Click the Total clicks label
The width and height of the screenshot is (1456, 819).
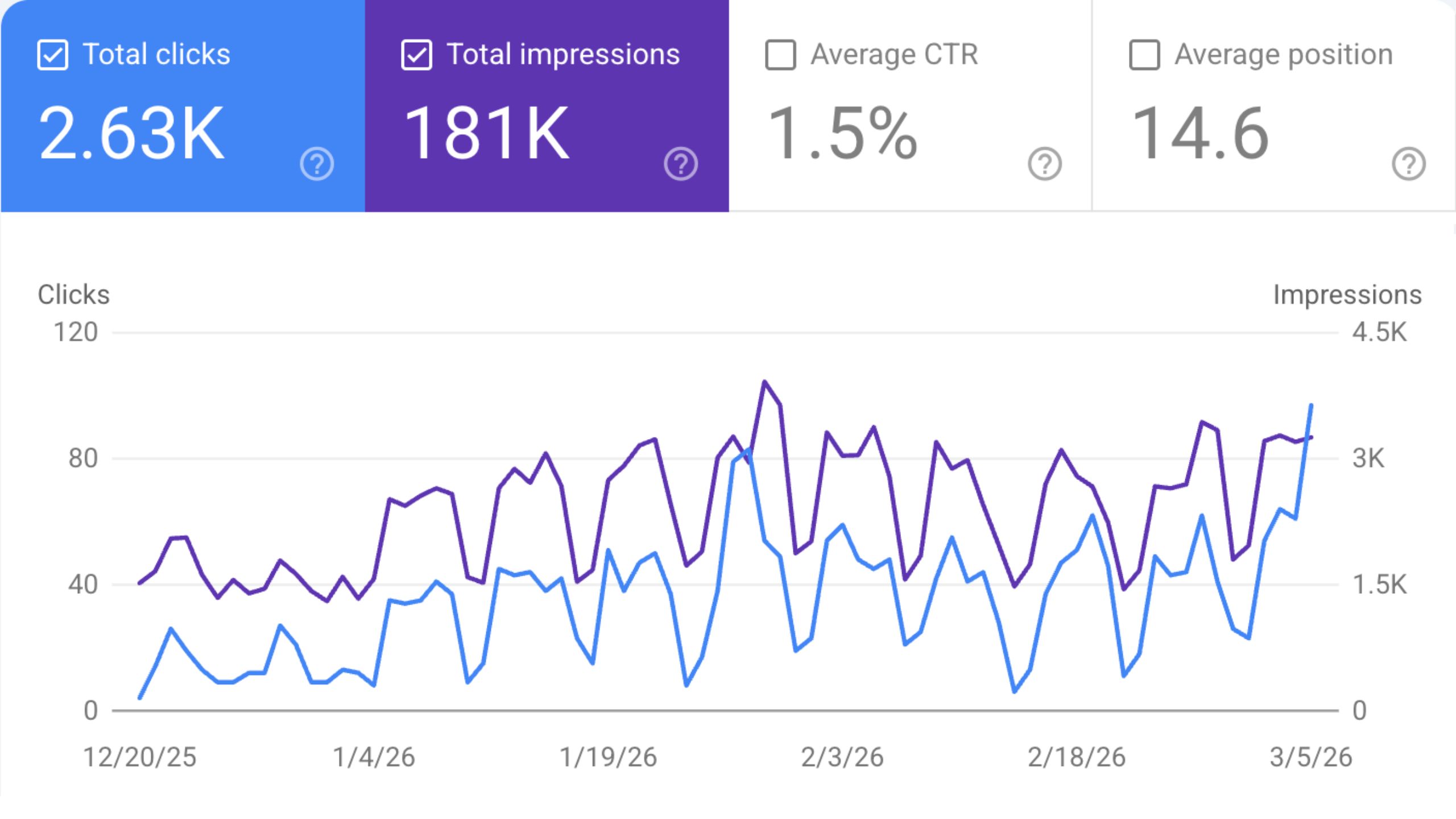[x=156, y=55]
